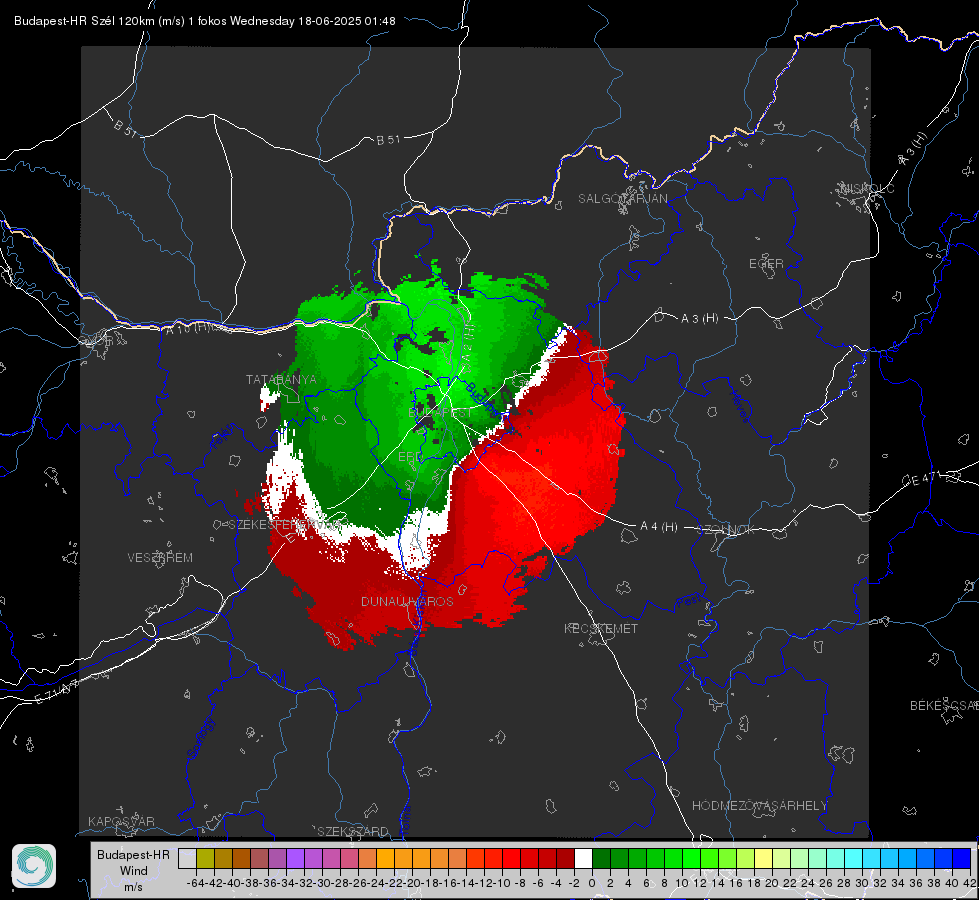Pick the dark green swatch between 0 and 2
The height and width of the screenshot is (900, 979).
[601, 858]
